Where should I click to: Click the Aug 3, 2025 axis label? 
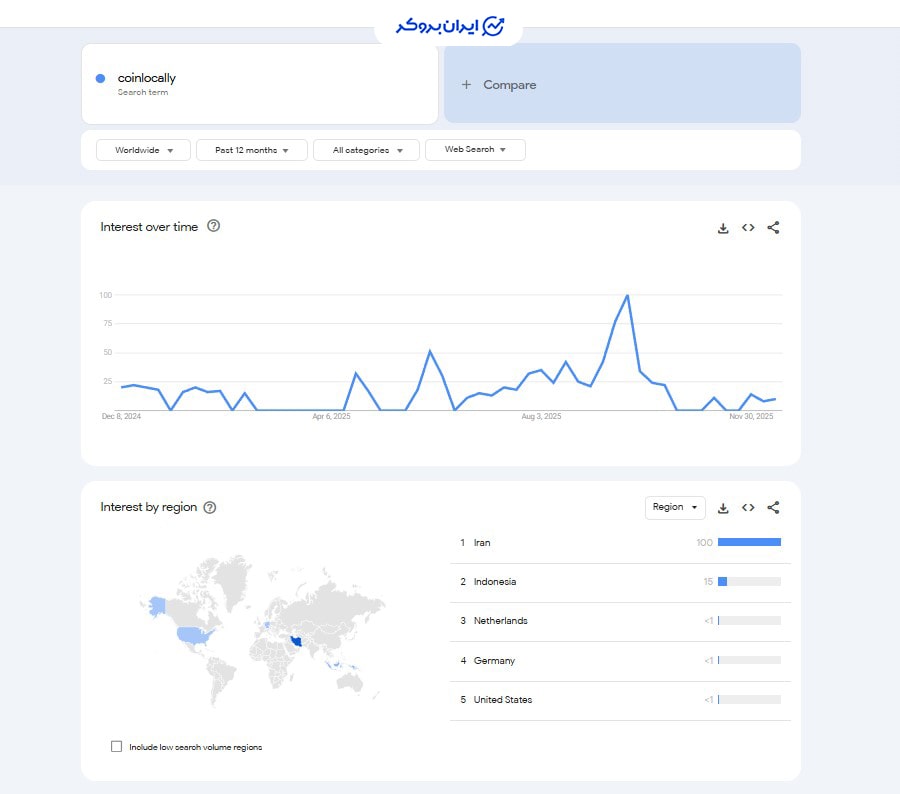(x=541, y=416)
